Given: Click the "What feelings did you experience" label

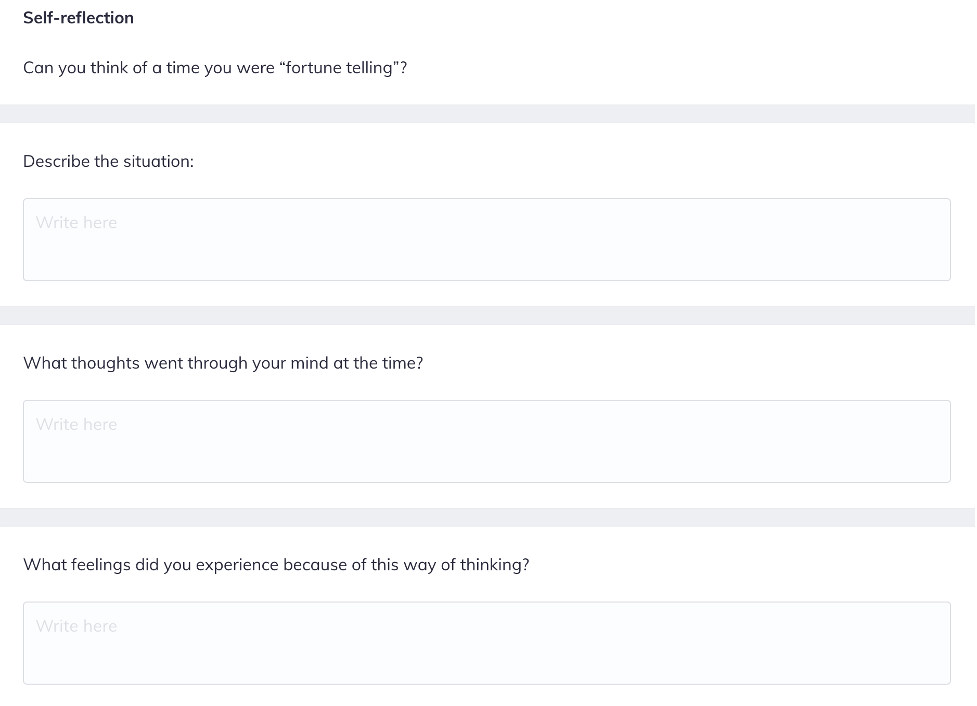Looking at the screenshot, I should 276,565.
